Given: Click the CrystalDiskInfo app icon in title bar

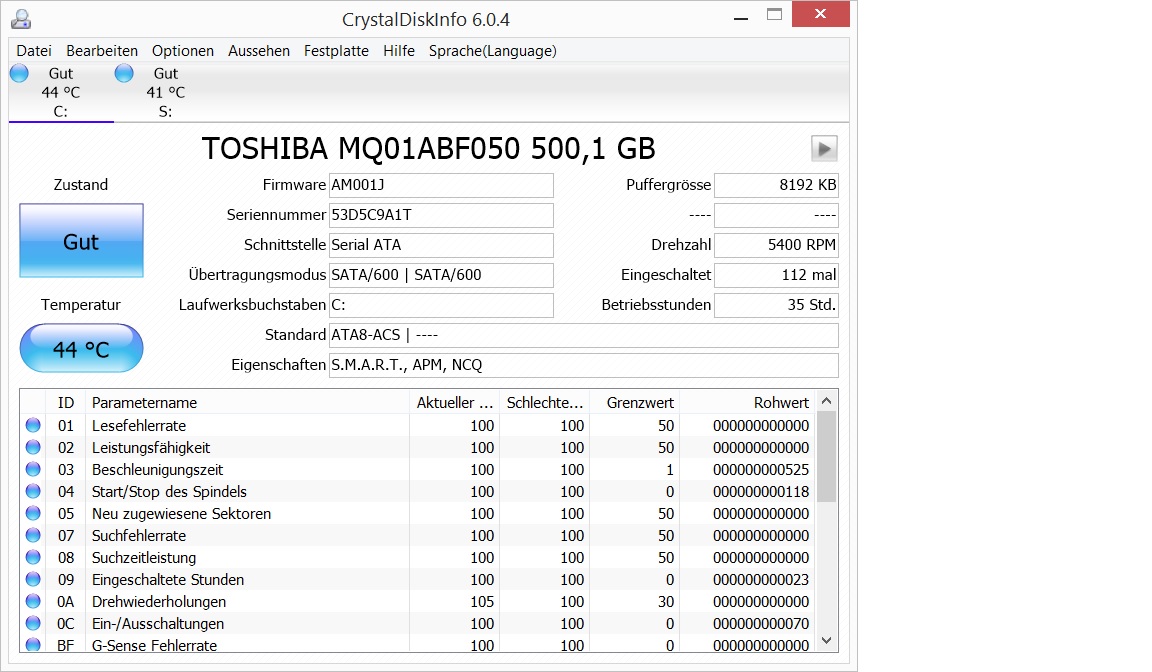Looking at the screenshot, I should tap(21, 19).
